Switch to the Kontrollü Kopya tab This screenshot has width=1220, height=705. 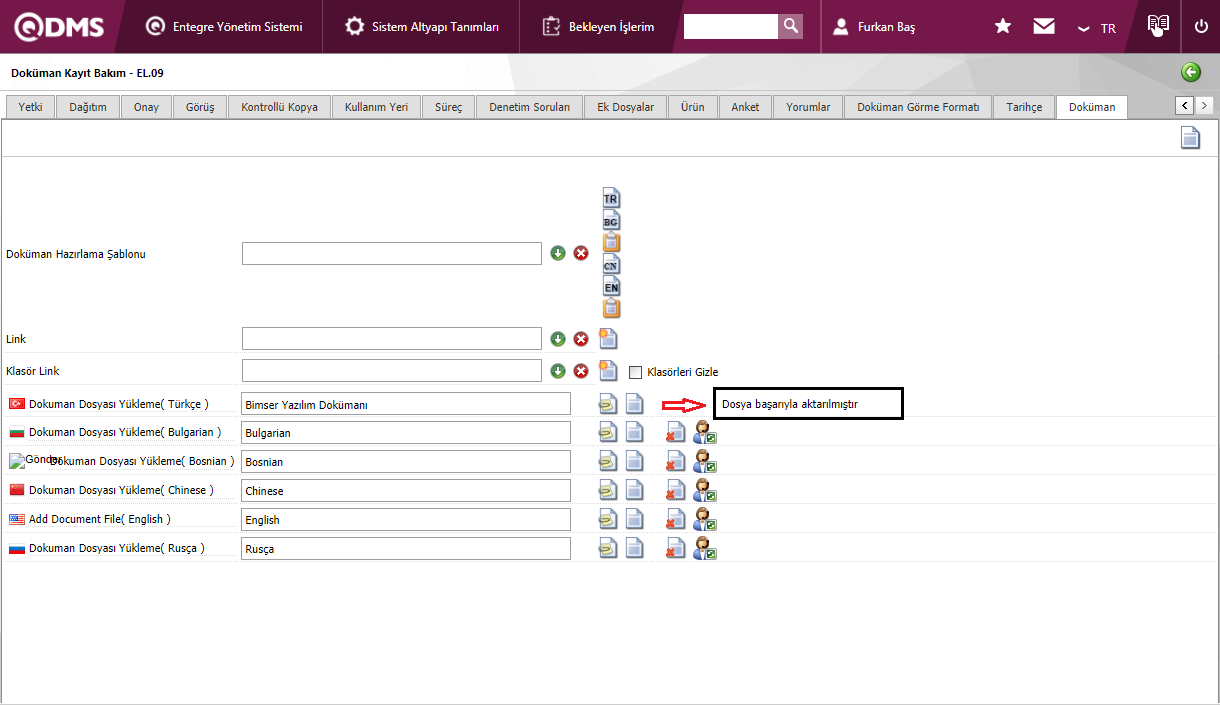click(279, 107)
